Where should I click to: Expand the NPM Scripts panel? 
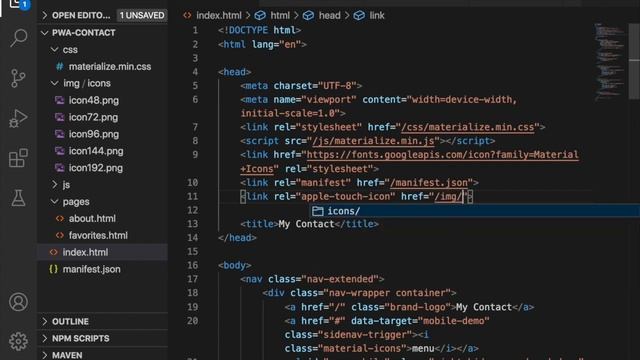44,338
